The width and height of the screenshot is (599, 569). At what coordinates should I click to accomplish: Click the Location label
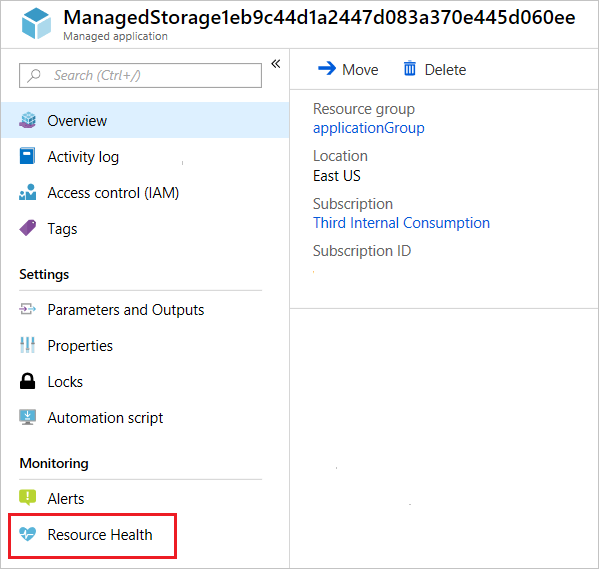340,156
